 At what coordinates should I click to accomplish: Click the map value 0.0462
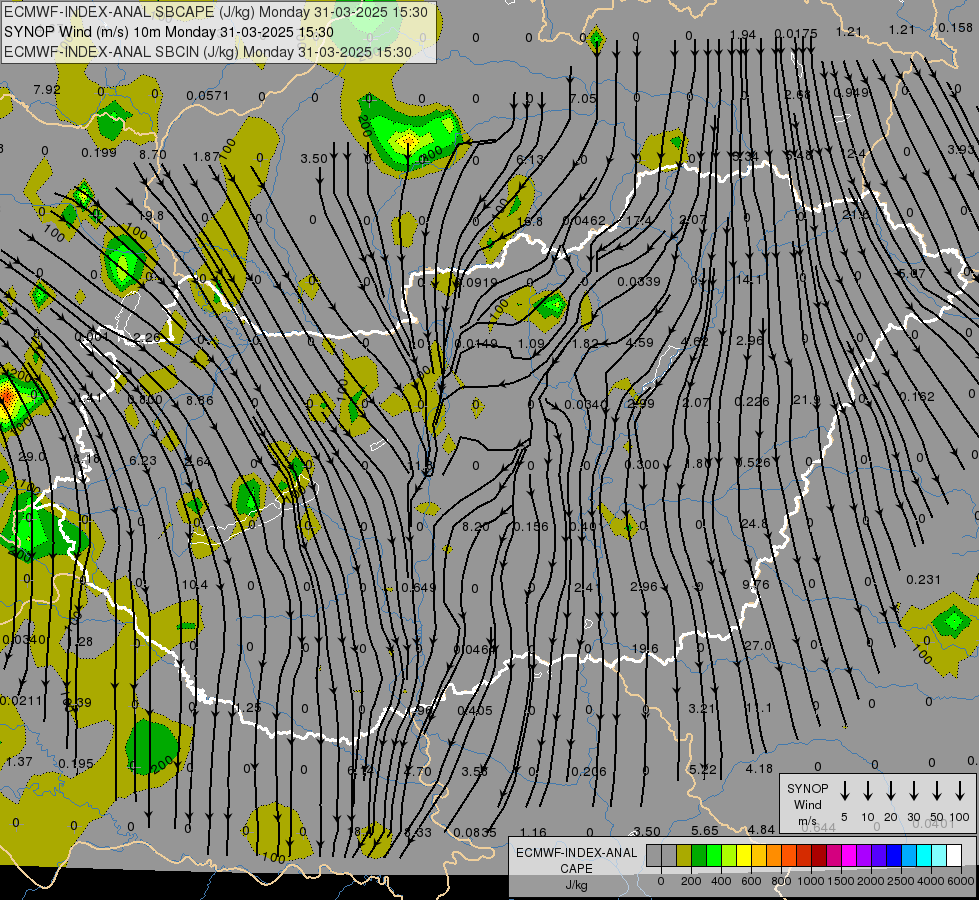pos(584,220)
